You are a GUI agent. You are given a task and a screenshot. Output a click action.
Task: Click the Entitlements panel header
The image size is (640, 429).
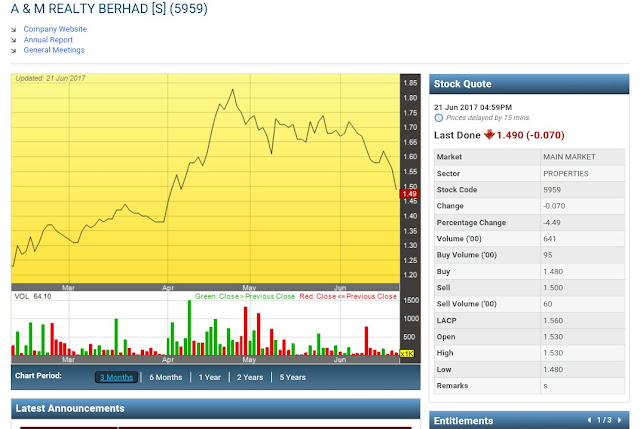tap(529, 420)
